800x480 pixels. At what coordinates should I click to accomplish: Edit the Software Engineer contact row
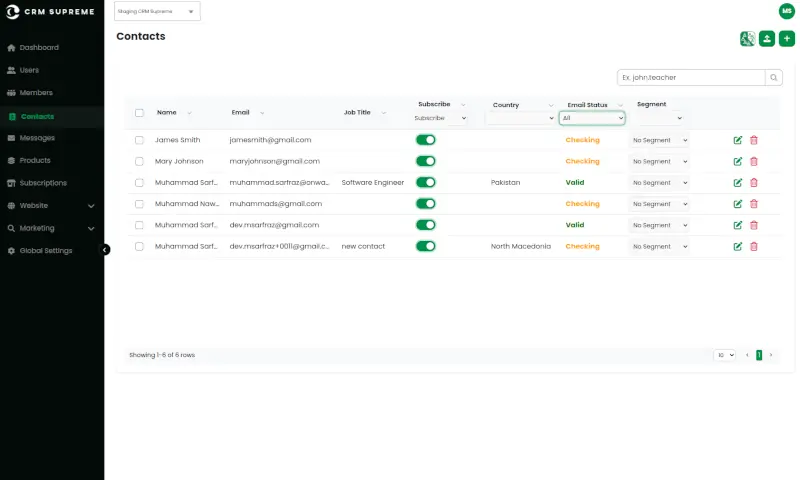[x=737, y=183]
